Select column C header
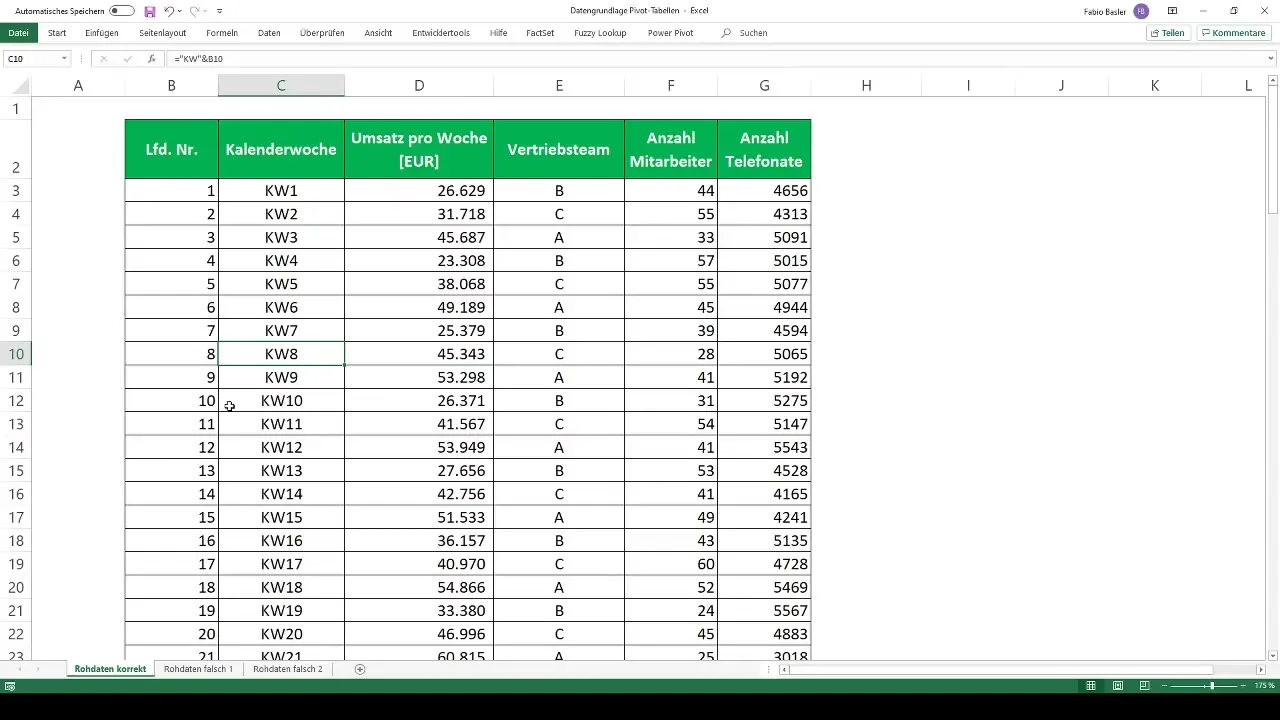1280x720 pixels. pyautogui.click(x=281, y=86)
